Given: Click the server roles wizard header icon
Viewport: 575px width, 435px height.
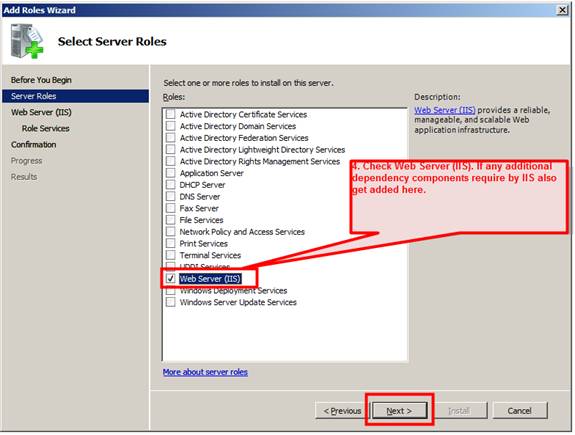Looking at the screenshot, I should point(27,41).
